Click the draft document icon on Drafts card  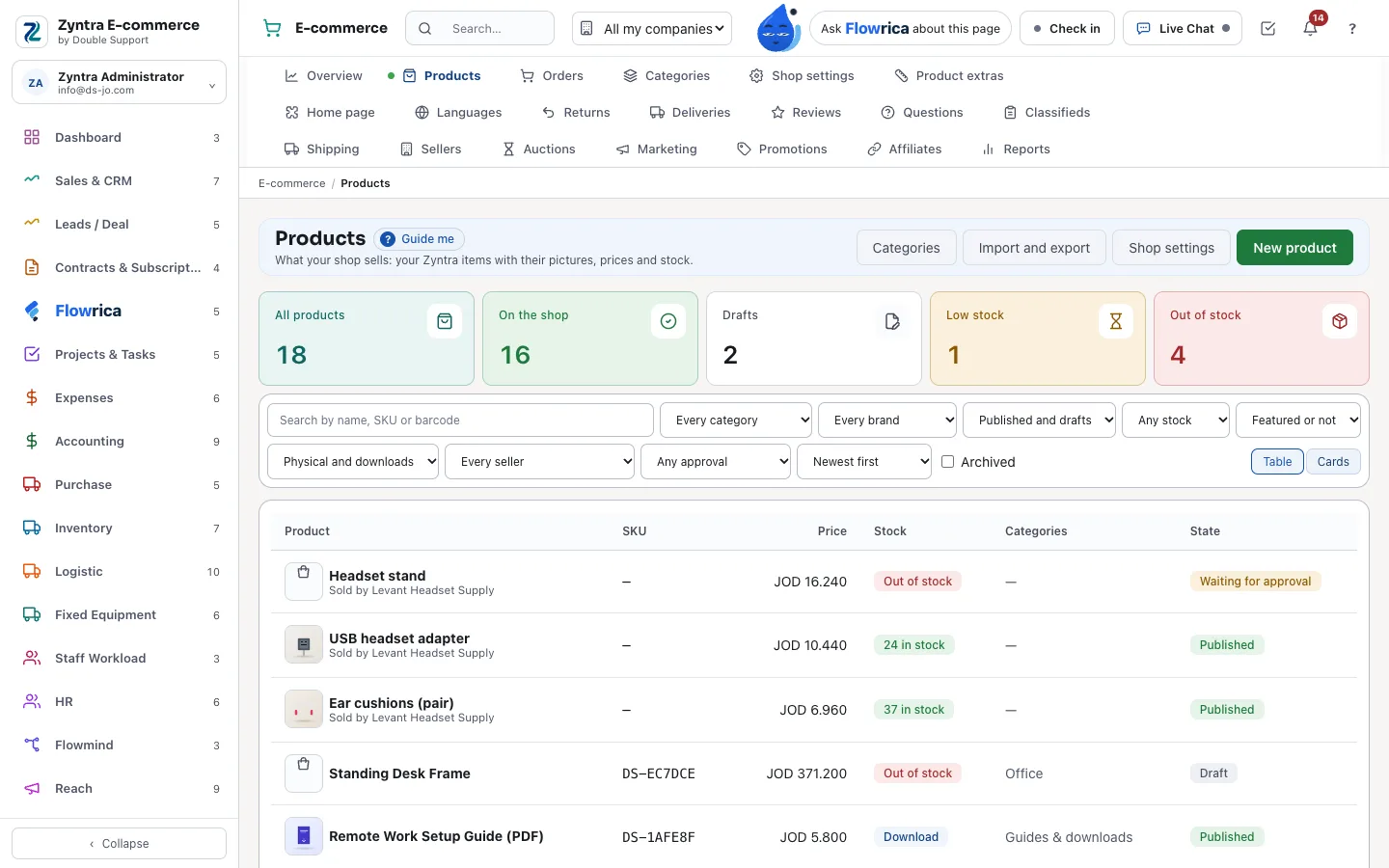pos(892,321)
